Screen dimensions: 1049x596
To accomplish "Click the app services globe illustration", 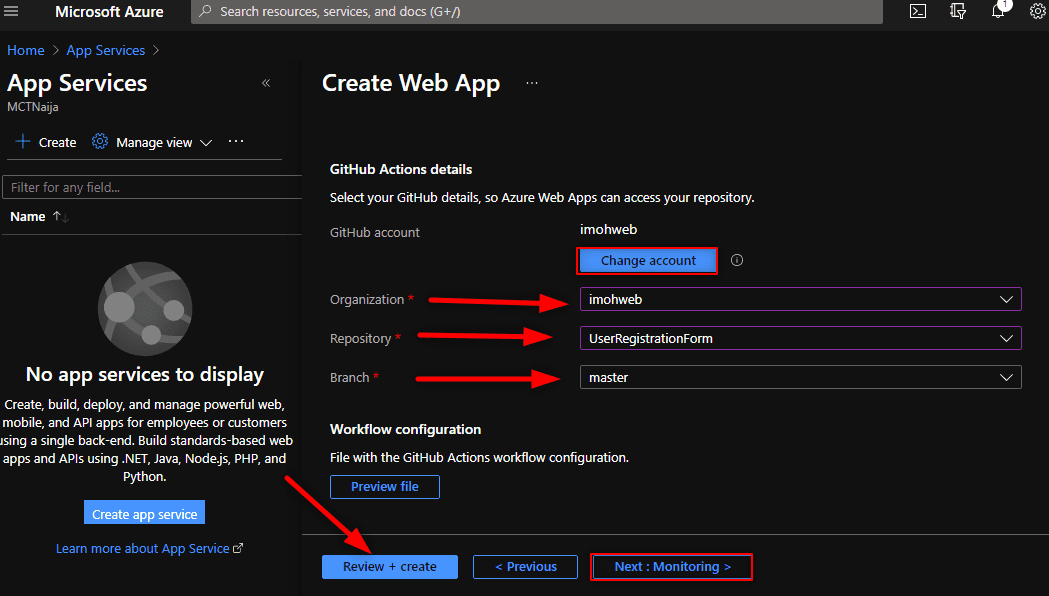I will (x=145, y=308).
